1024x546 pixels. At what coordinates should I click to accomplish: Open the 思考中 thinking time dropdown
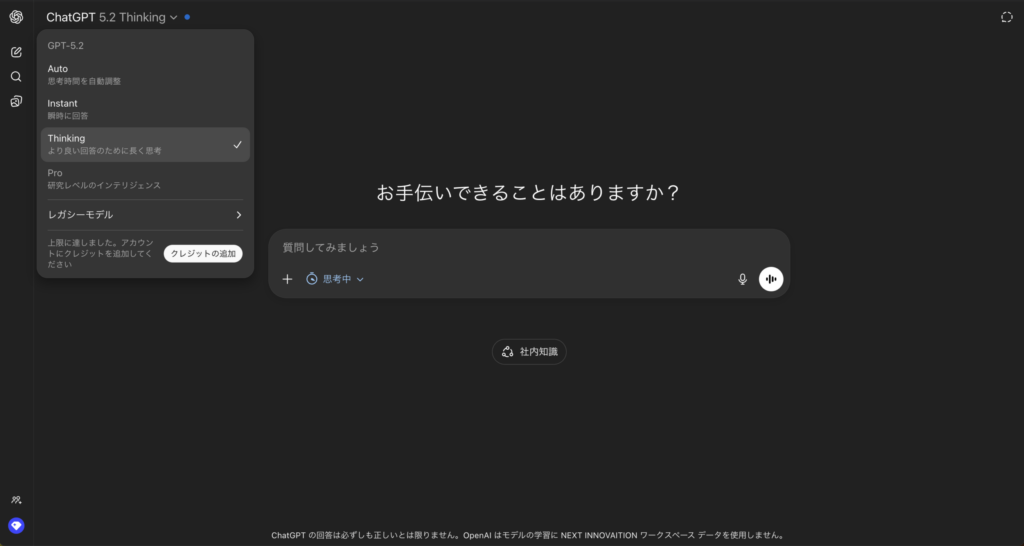click(336, 279)
